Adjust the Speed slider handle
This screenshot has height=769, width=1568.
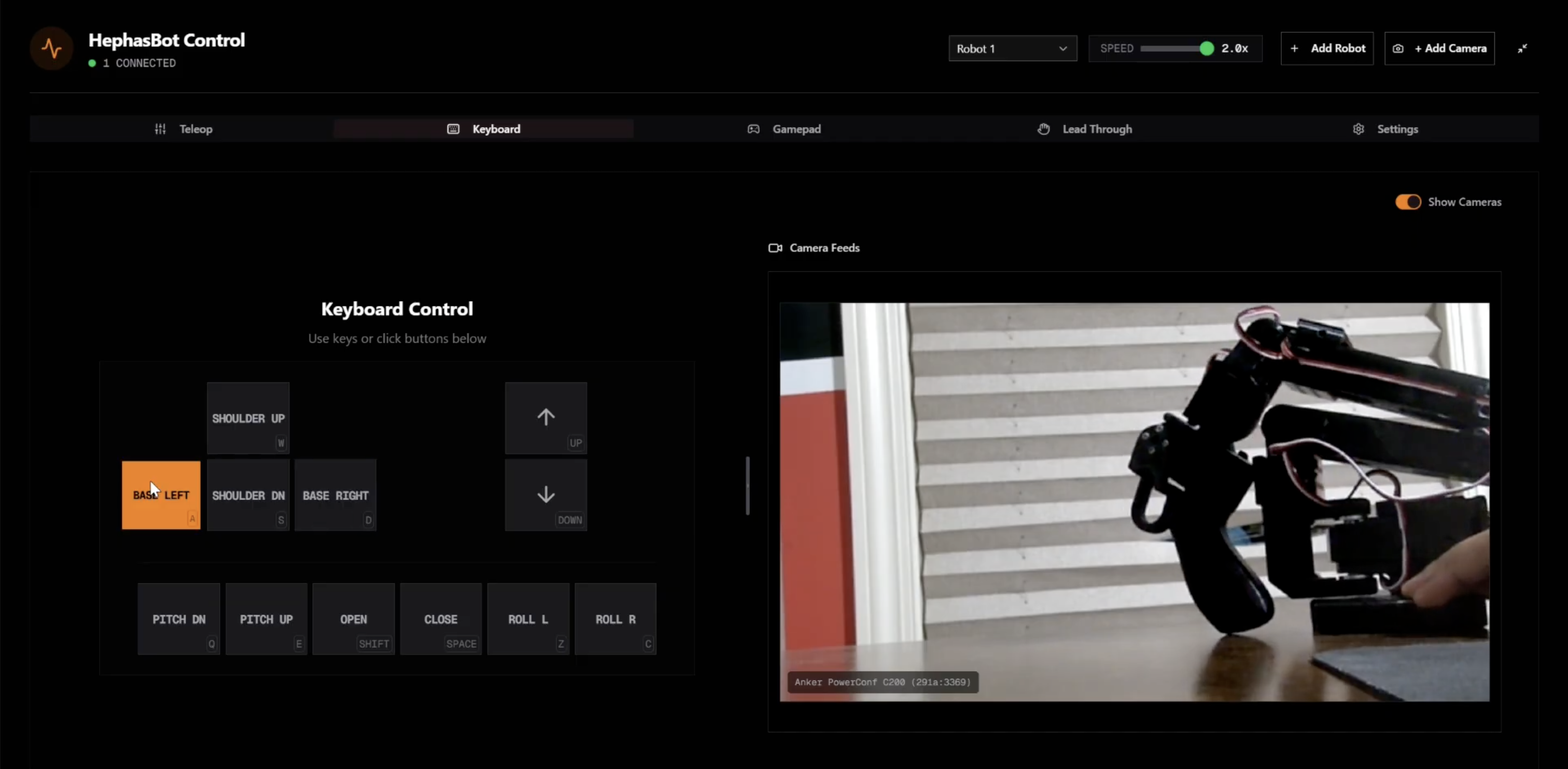pyautogui.click(x=1207, y=48)
